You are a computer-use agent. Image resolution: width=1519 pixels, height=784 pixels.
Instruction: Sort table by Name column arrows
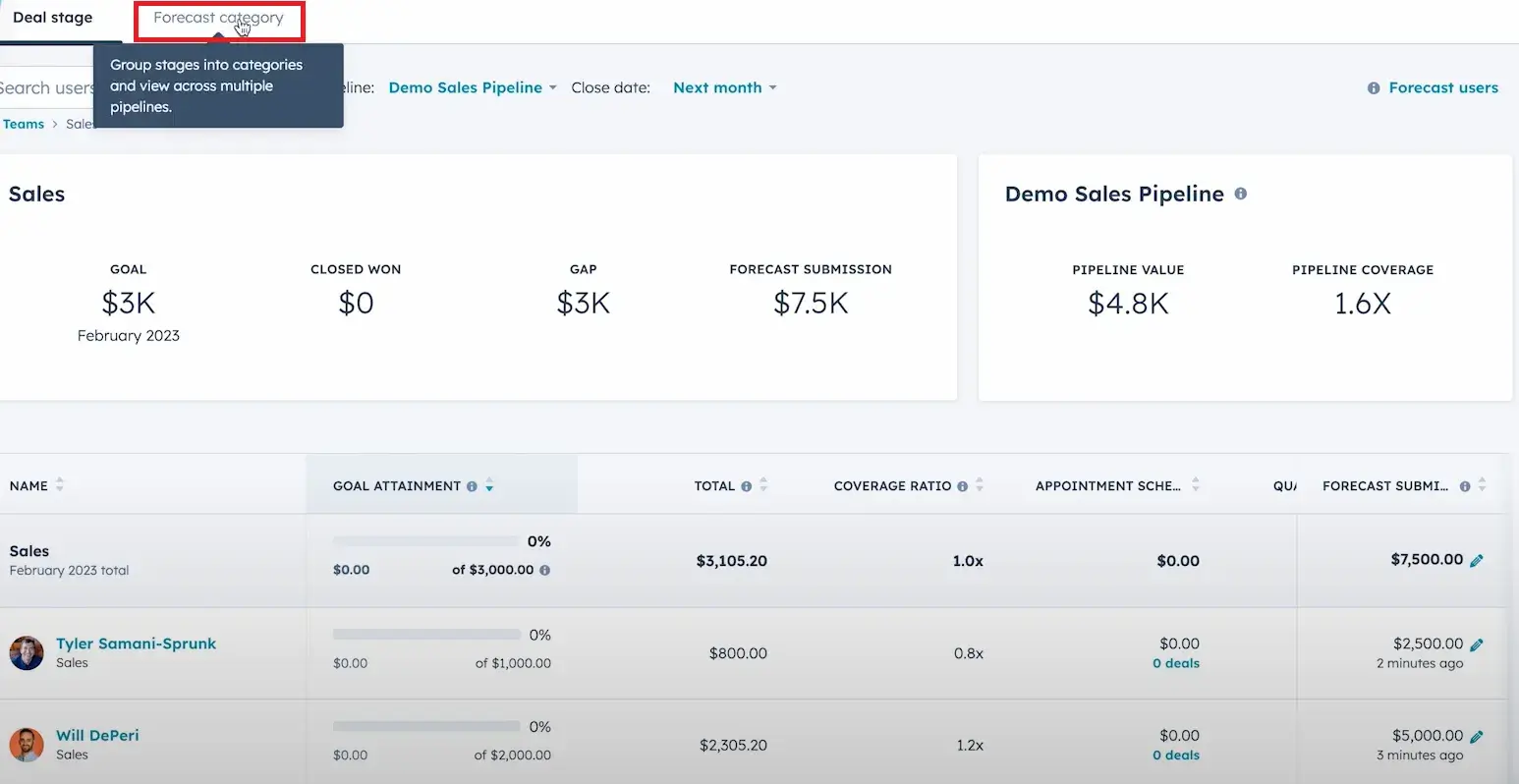point(60,484)
